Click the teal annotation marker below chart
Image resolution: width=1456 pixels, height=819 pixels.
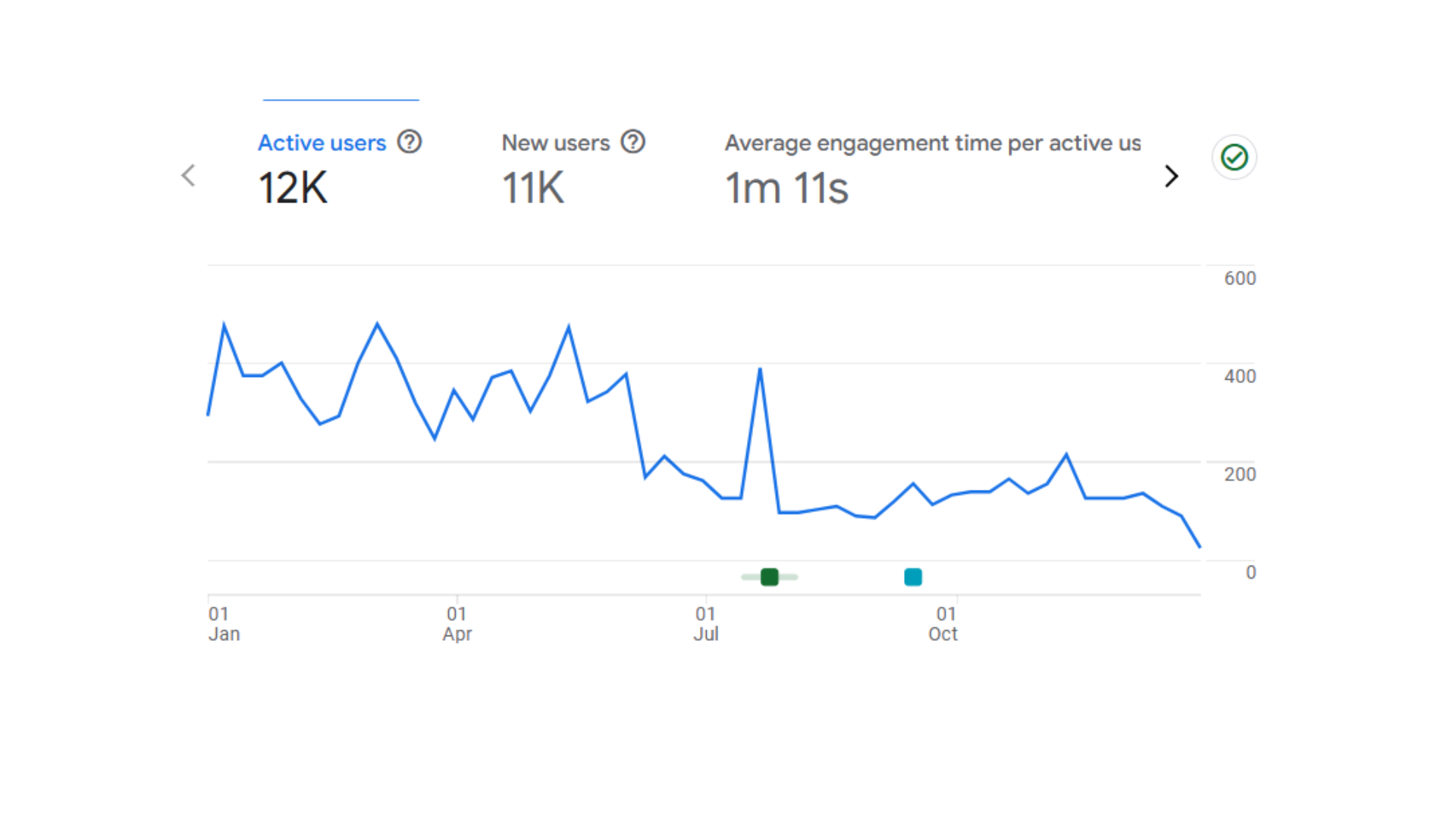coord(913,577)
